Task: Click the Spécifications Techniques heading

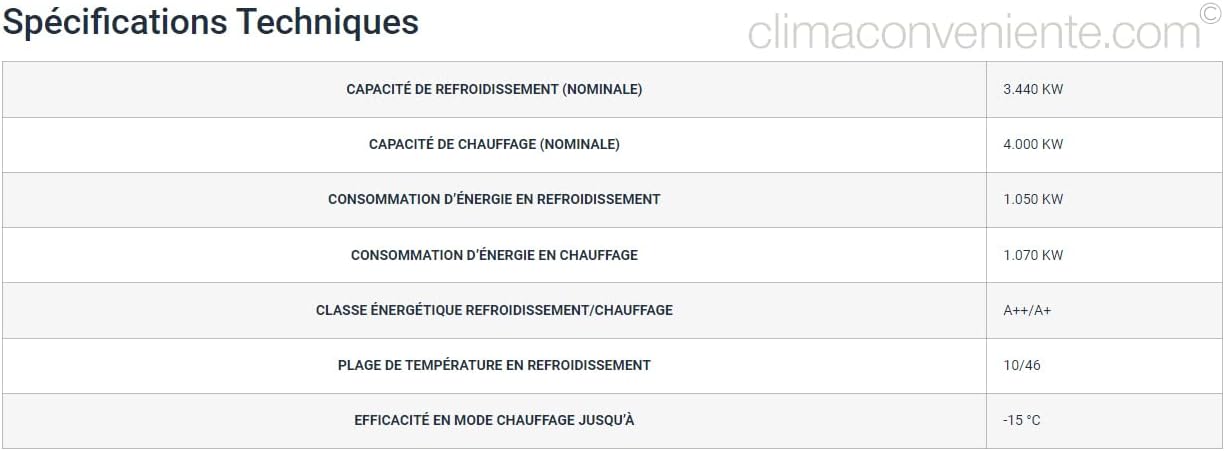Action: pos(211,22)
